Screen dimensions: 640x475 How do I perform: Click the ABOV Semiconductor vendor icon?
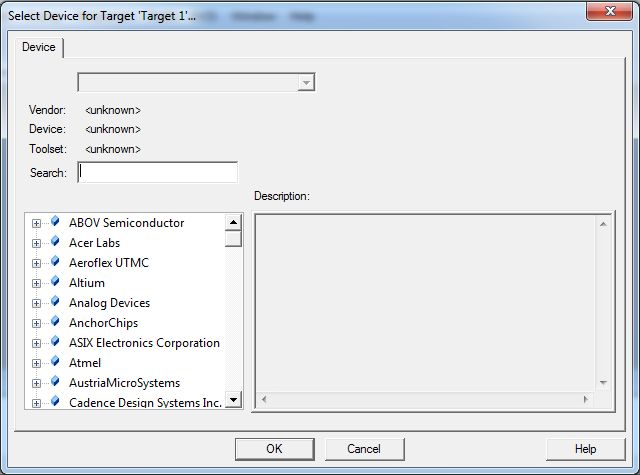(55, 223)
